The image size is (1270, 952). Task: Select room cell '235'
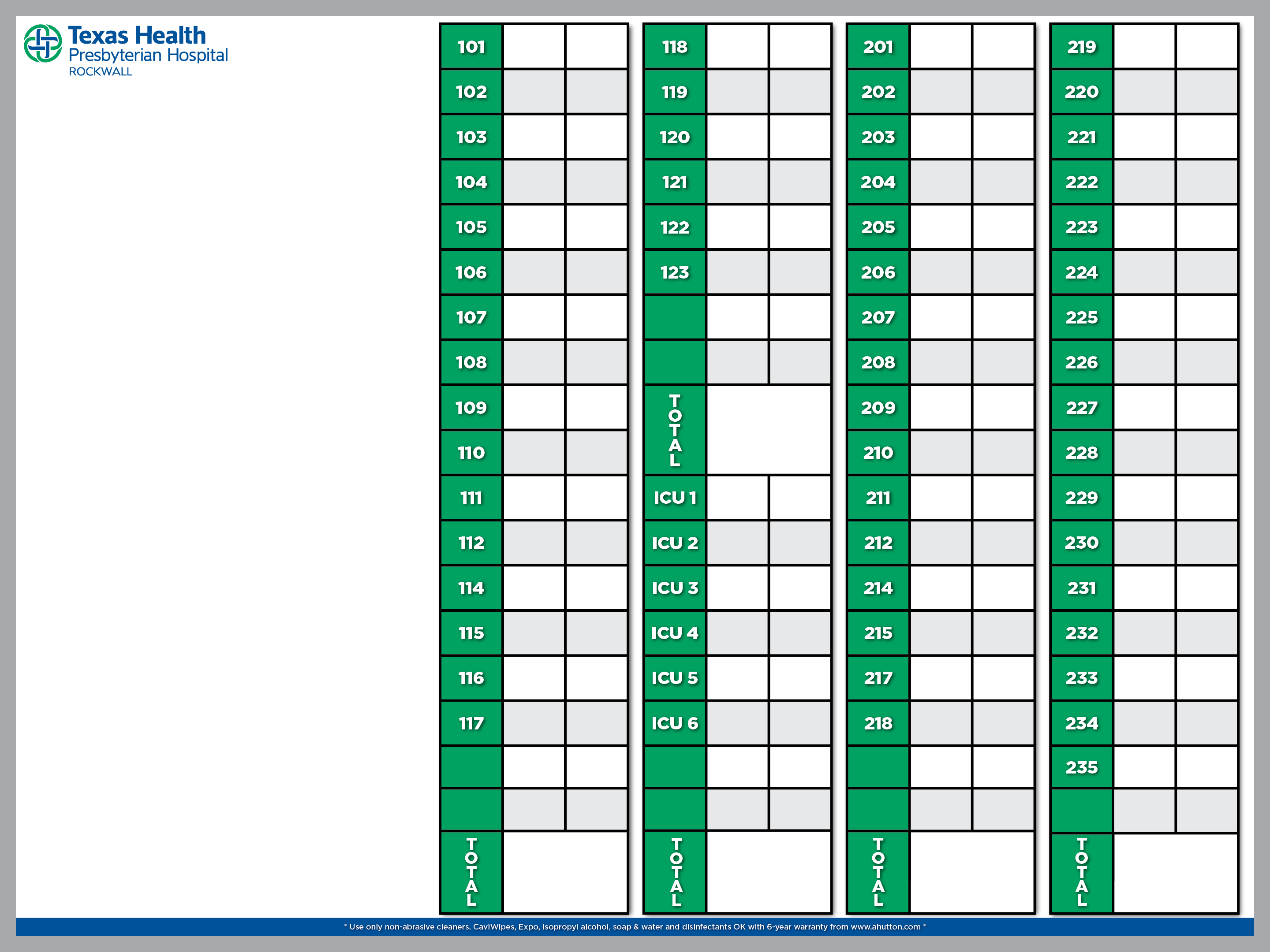[x=1082, y=768]
